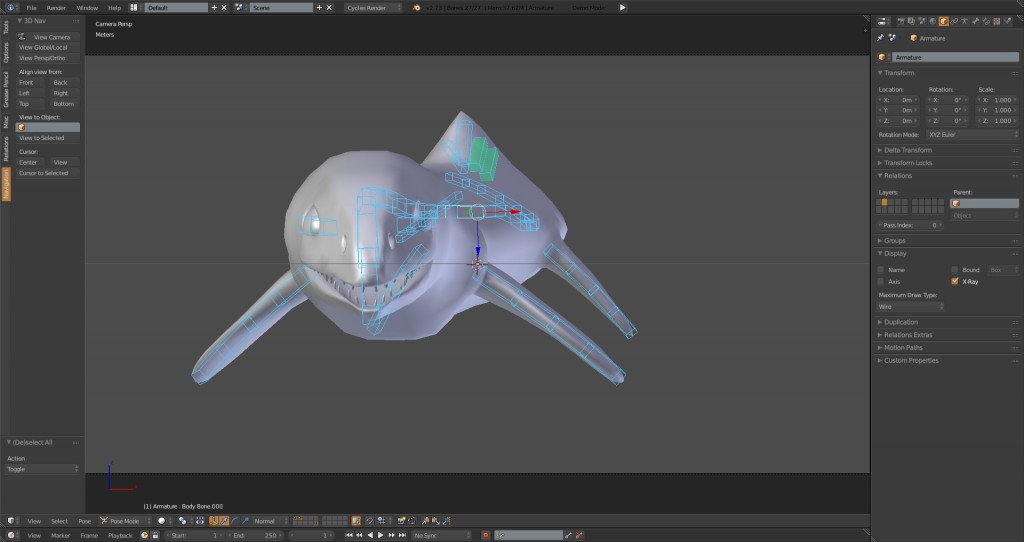The width and height of the screenshot is (1024, 542).
Task: Toggle use preview range clock icon
Action: coord(144,535)
